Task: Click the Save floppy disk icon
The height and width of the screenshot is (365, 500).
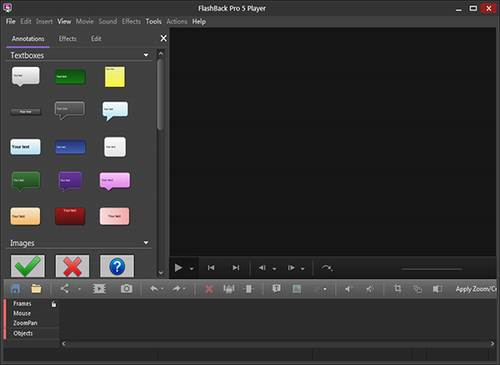Action: (x=15, y=289)
